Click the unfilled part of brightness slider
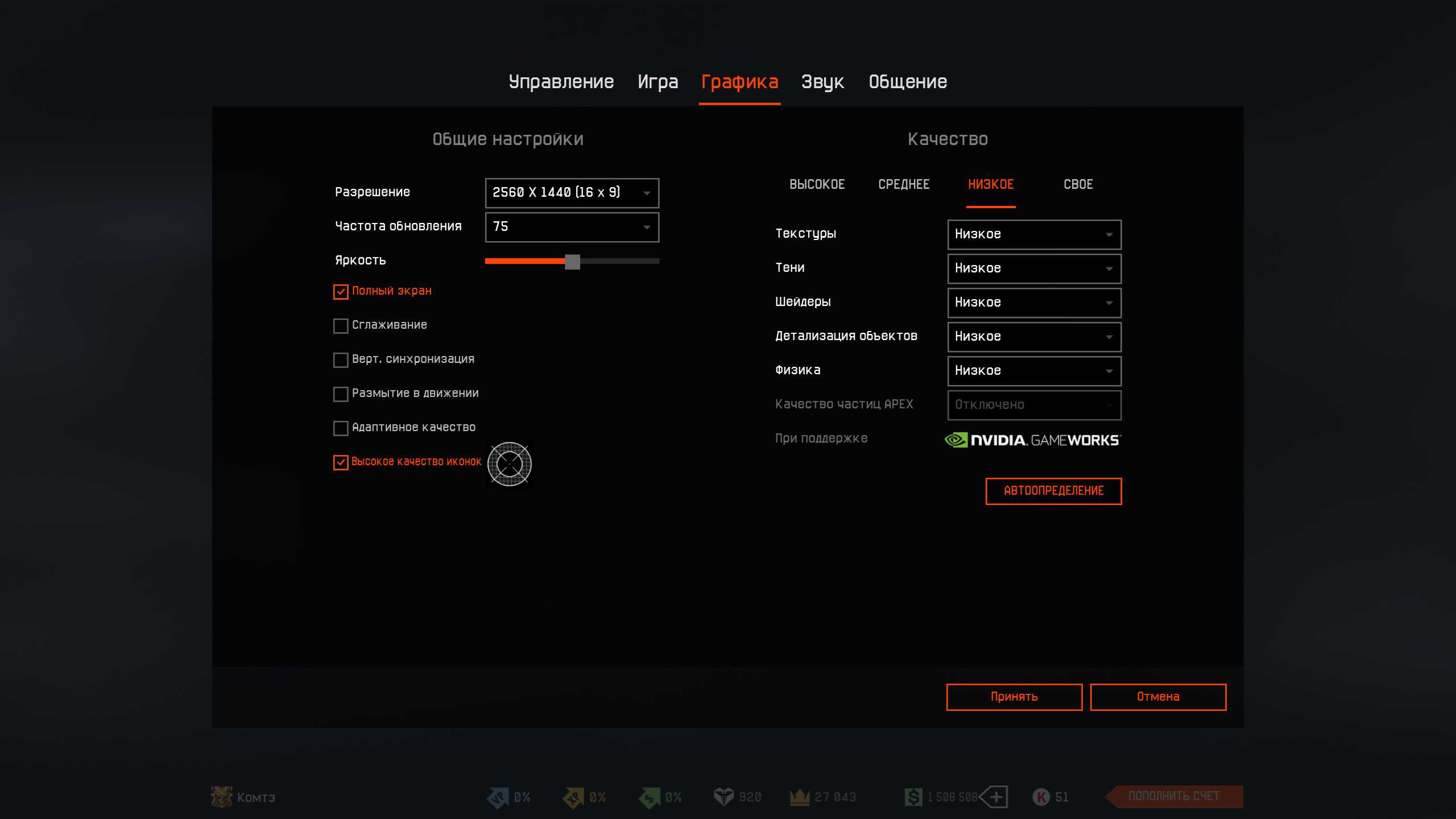 [x=620, y=262]
